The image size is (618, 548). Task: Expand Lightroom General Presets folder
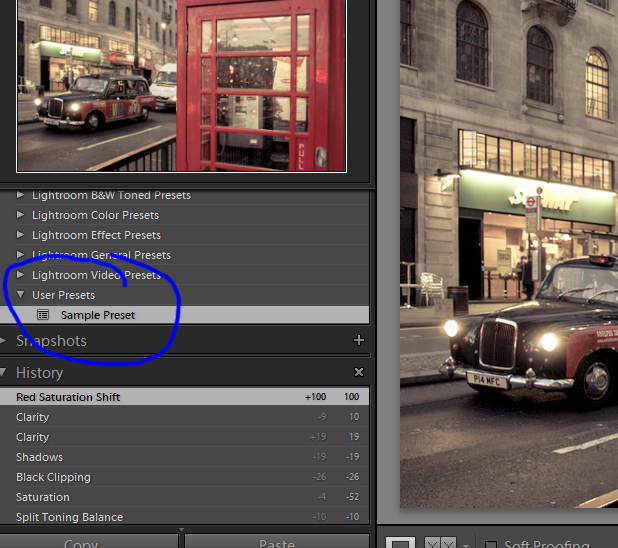coord(22,255)
